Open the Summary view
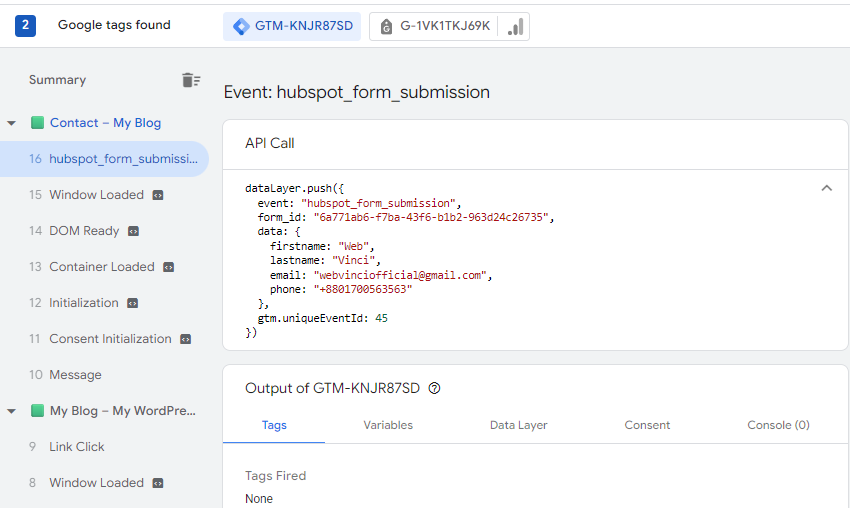This screenshot has height=508, width=850. pos(57,80)
